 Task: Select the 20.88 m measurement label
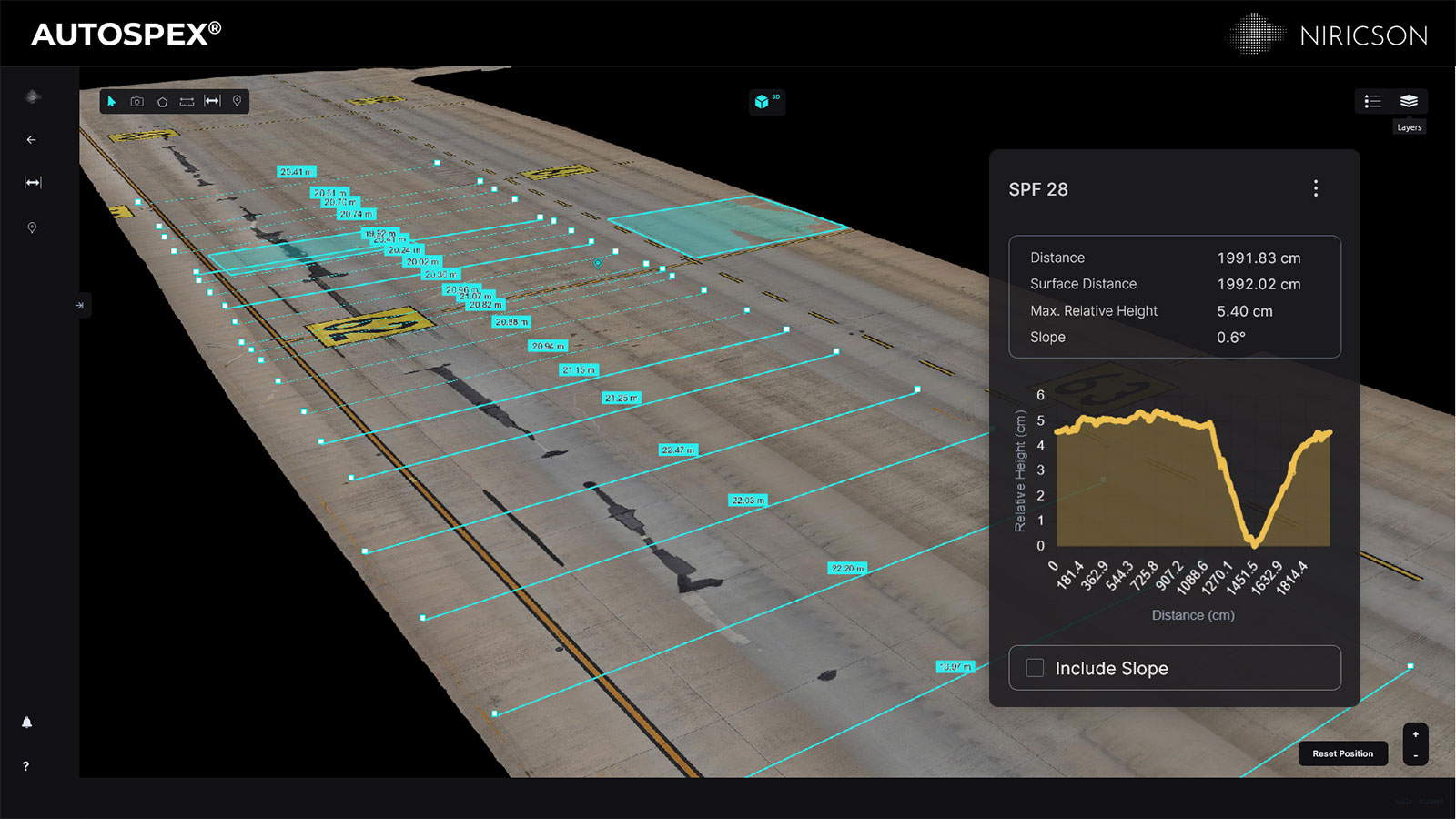(x=511, y=322)
